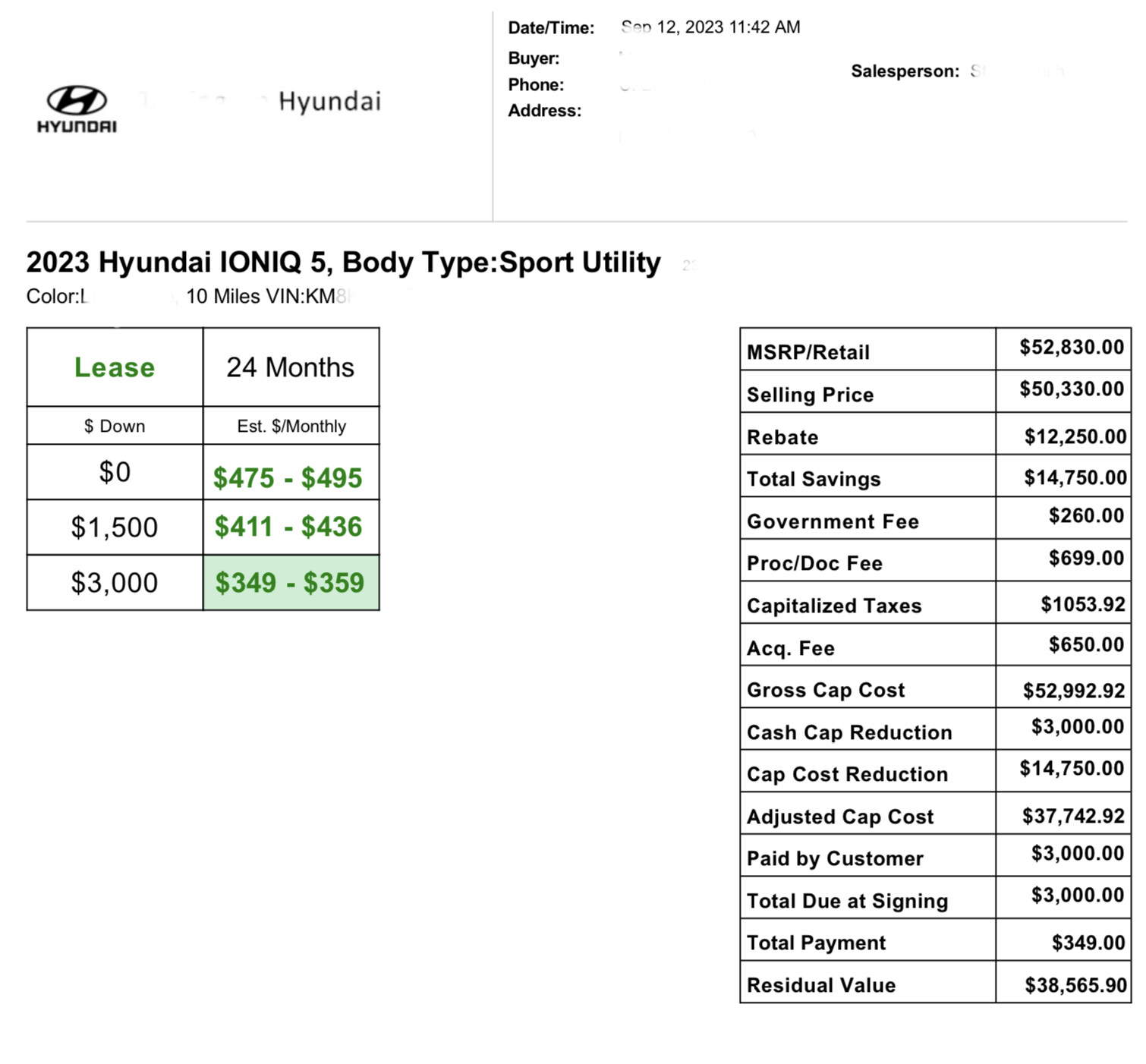Click the green Lease heading
The width and height of the screenshot is (1146, 1064).
[x=115, y=367]
